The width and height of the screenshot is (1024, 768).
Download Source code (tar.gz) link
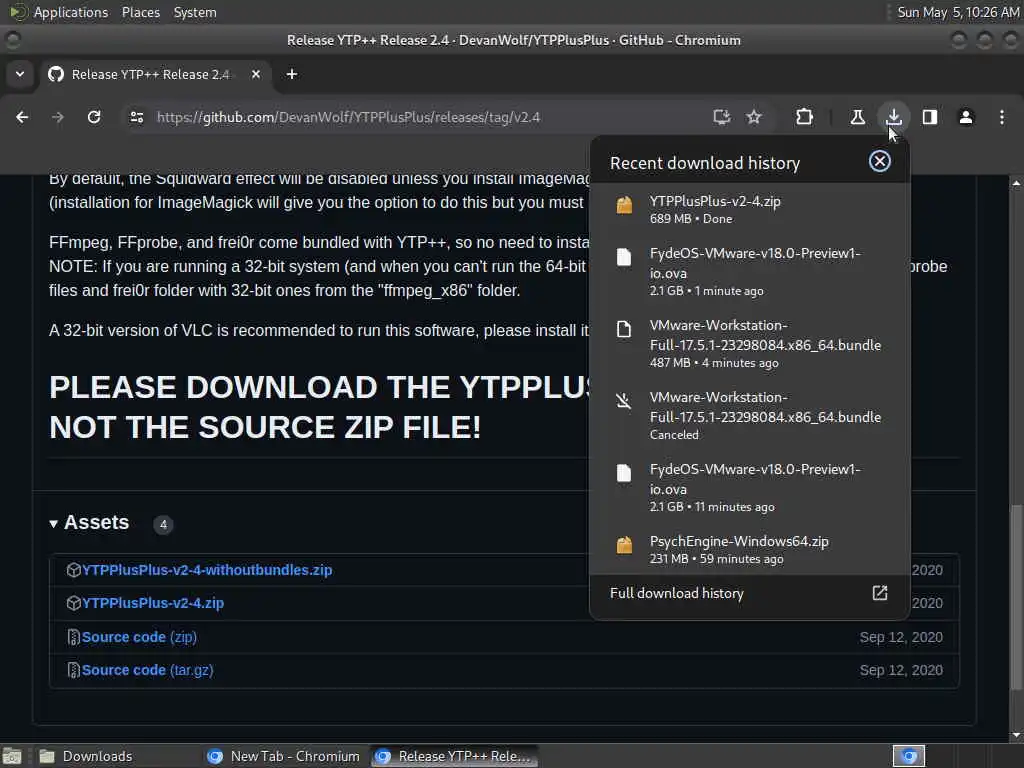click(x=148, y=670)
